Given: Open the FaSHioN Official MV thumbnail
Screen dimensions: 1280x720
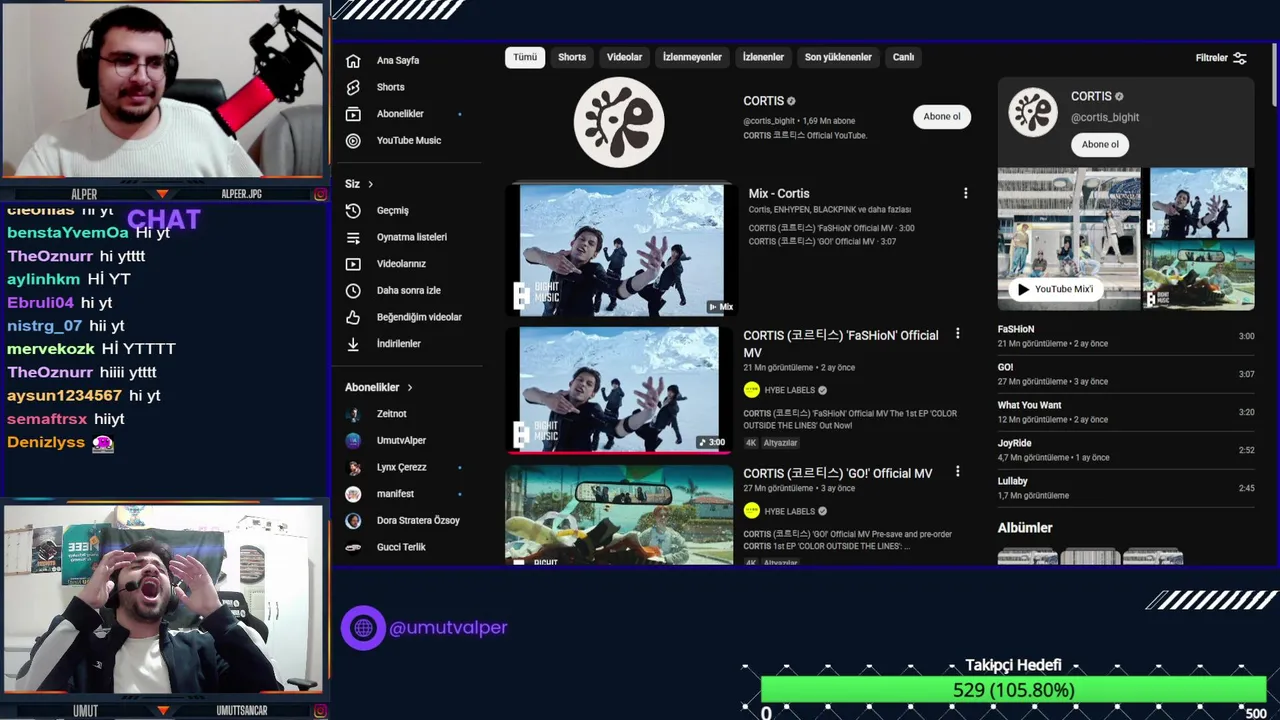Looking at the screenshot, I should click(620, 389).
